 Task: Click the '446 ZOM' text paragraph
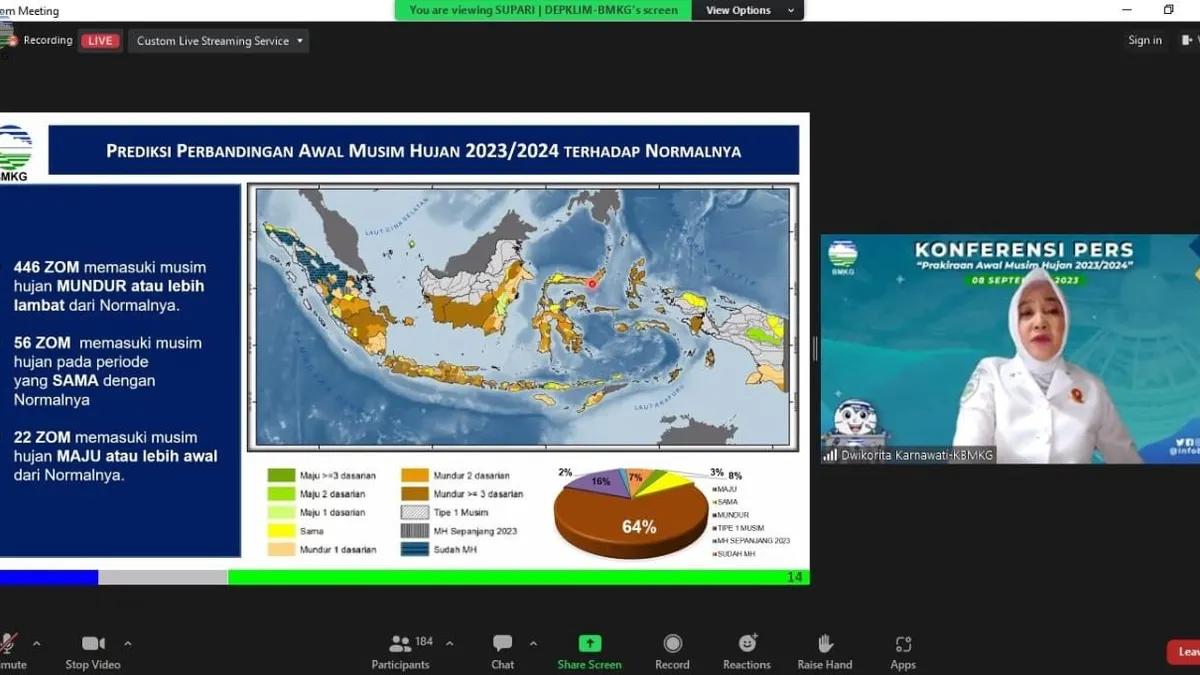[112, 286]
